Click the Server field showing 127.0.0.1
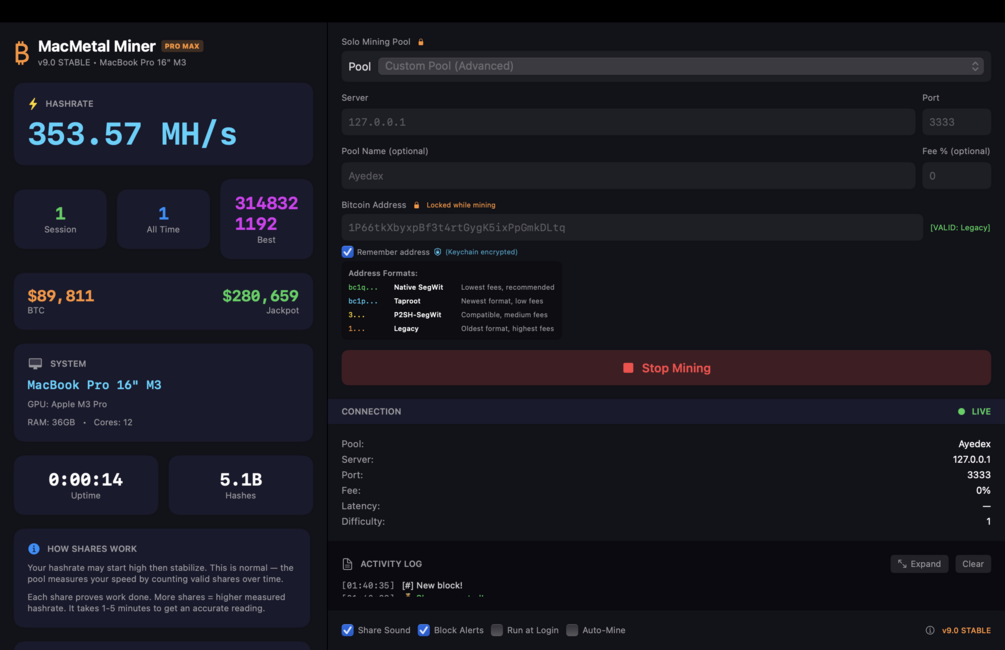1005x650 pixels. click(x=628, y=122)
